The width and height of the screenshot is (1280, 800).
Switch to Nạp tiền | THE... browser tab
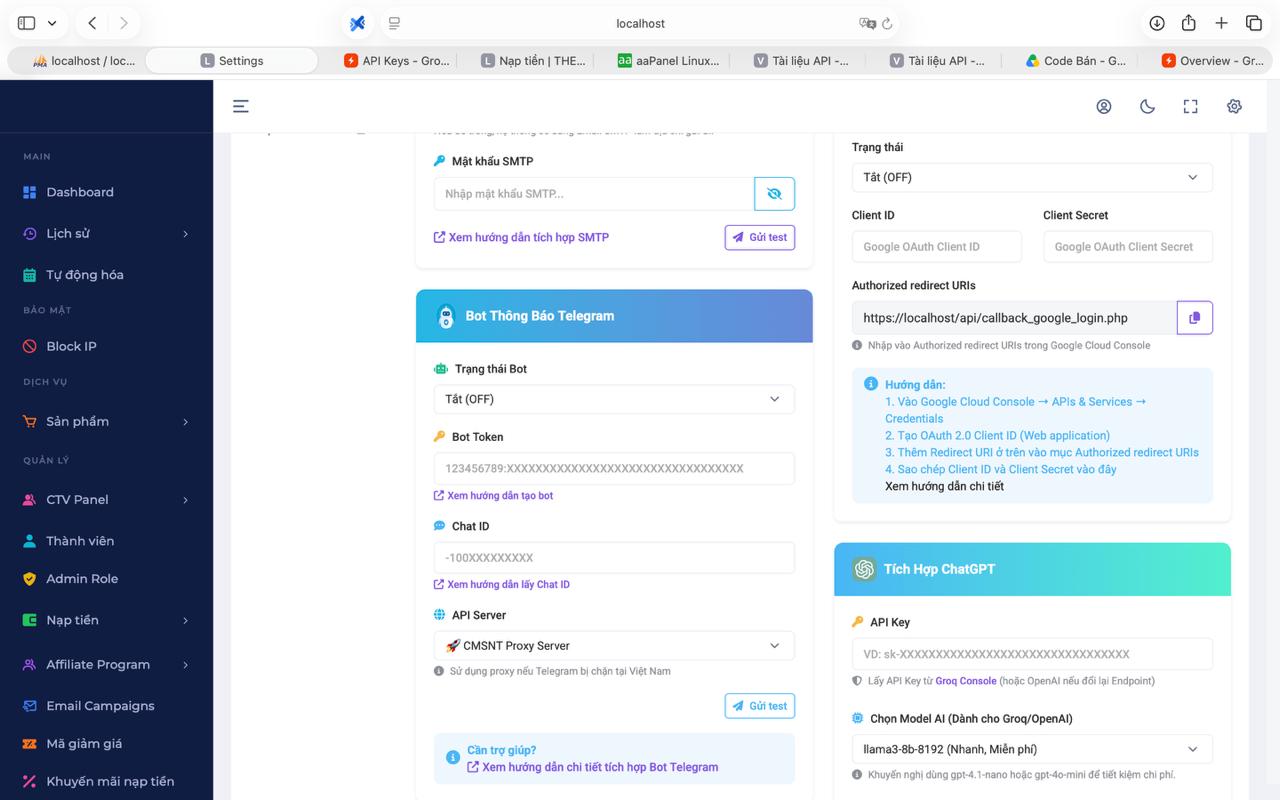[533, 61]
